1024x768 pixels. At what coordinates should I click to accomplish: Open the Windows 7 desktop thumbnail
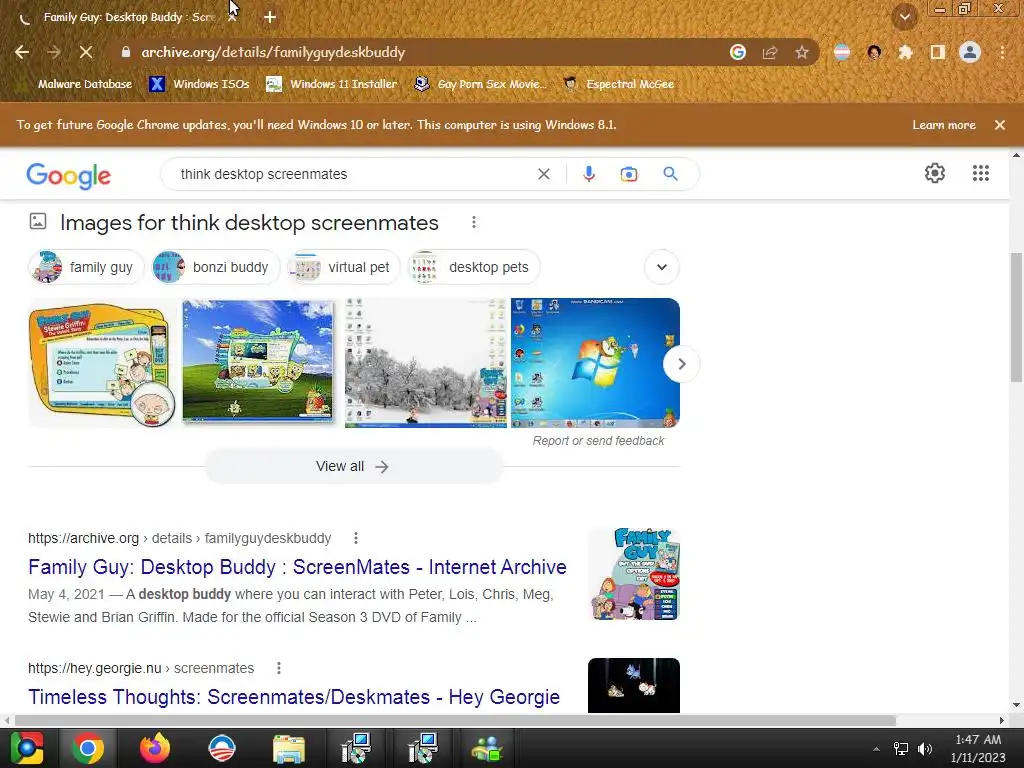coord(595,363)
